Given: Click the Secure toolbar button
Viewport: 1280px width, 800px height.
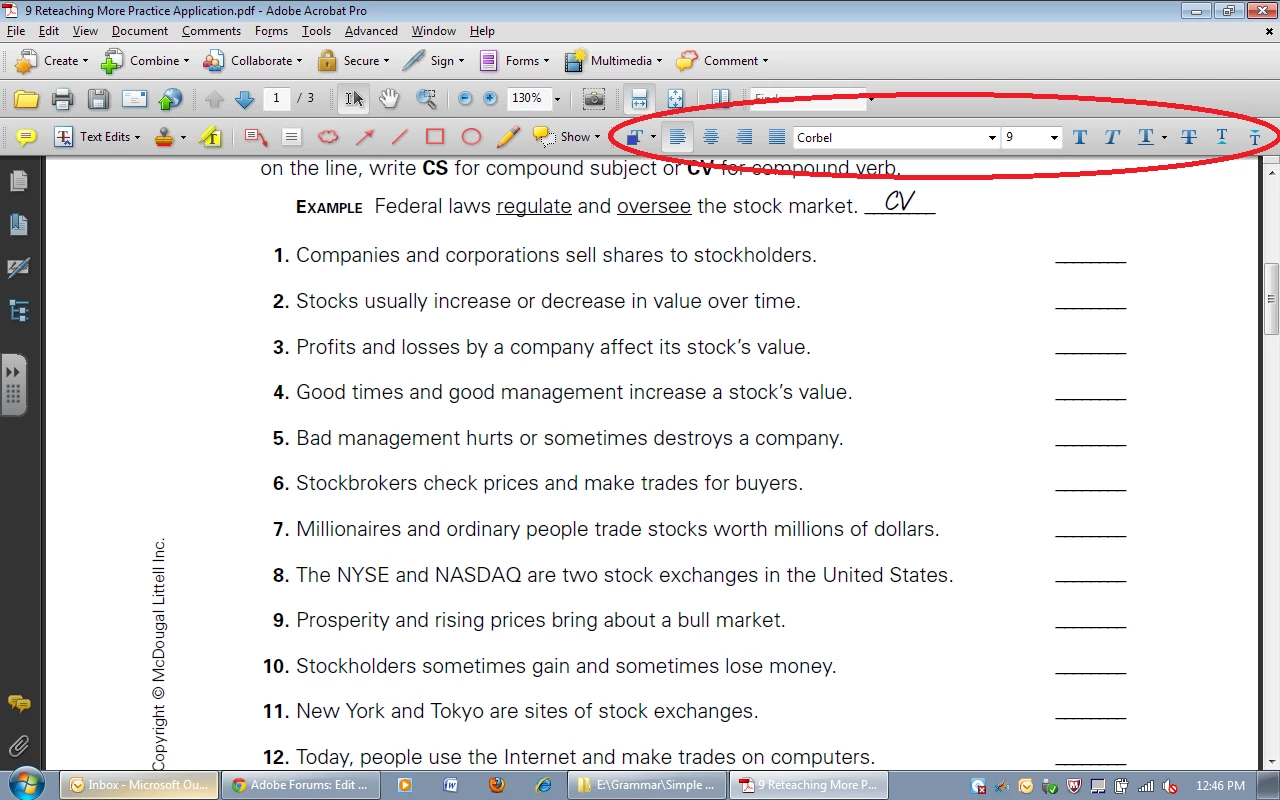Looking at the screenshot, I should 354,61.
